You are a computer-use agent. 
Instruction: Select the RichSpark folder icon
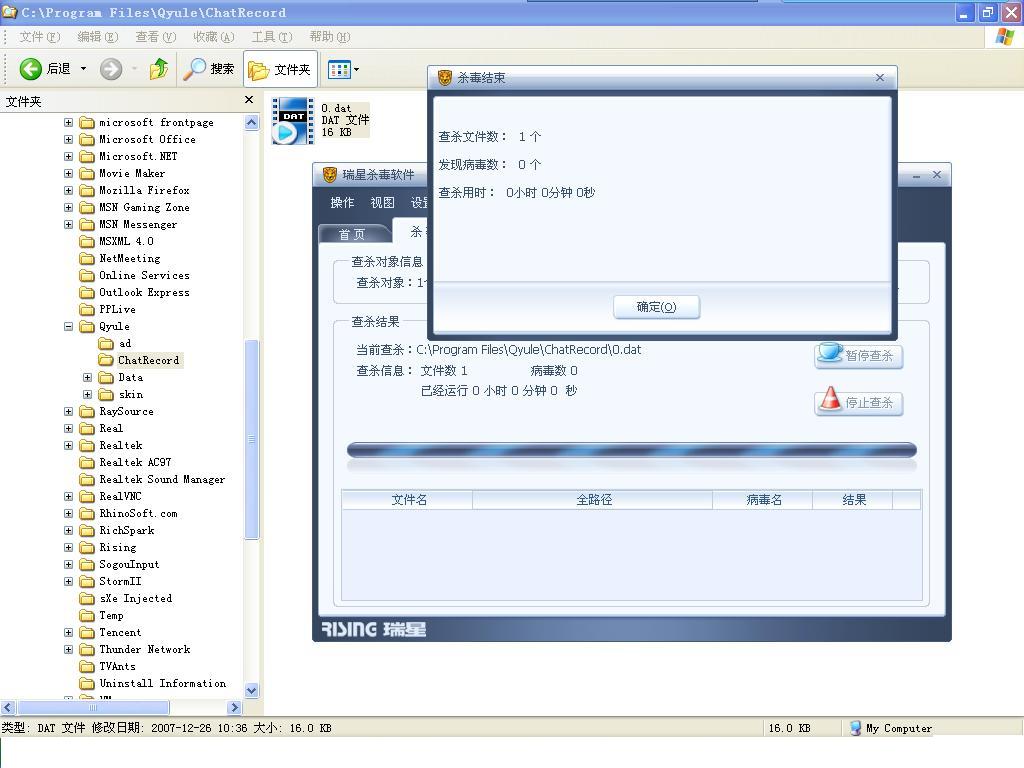pyautogui.click(x=86, y=530)
